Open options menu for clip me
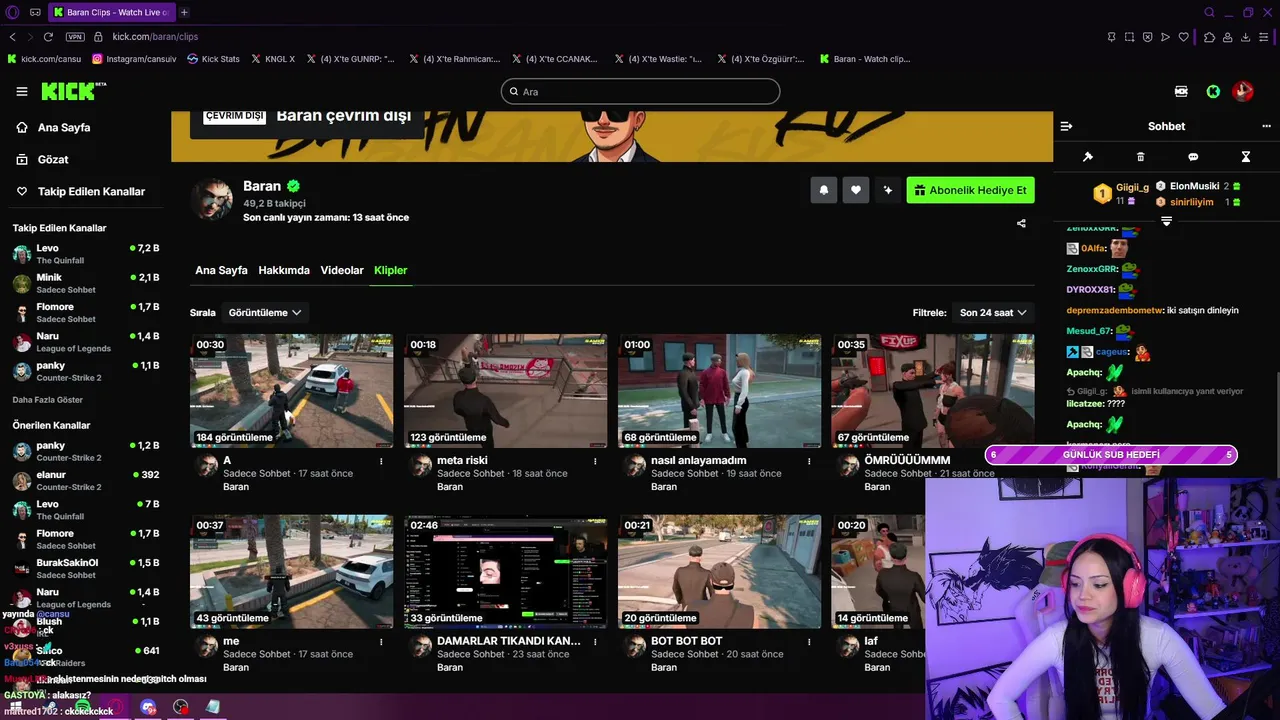This screenshot has height=720, width=1280. coord(381,642)
